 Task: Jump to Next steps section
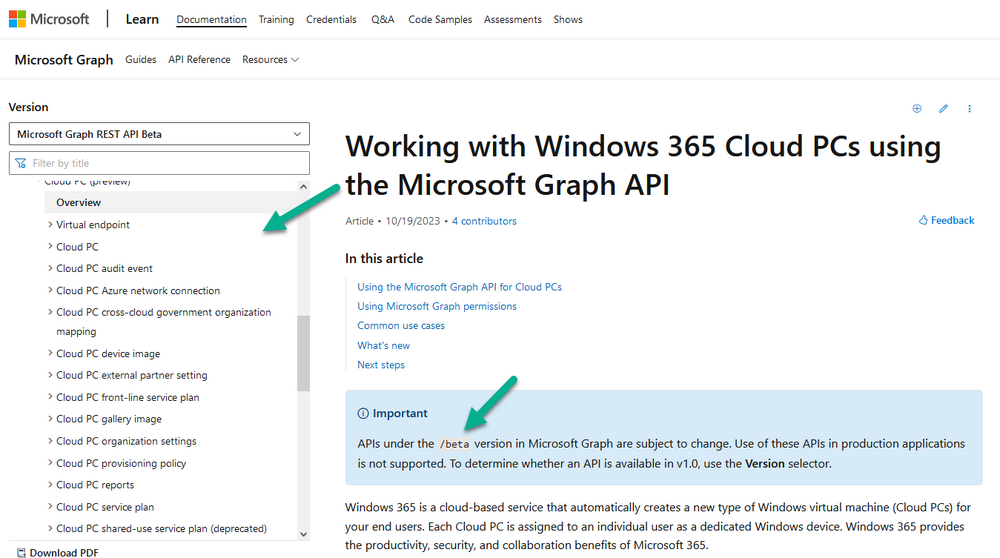point(381,365)
